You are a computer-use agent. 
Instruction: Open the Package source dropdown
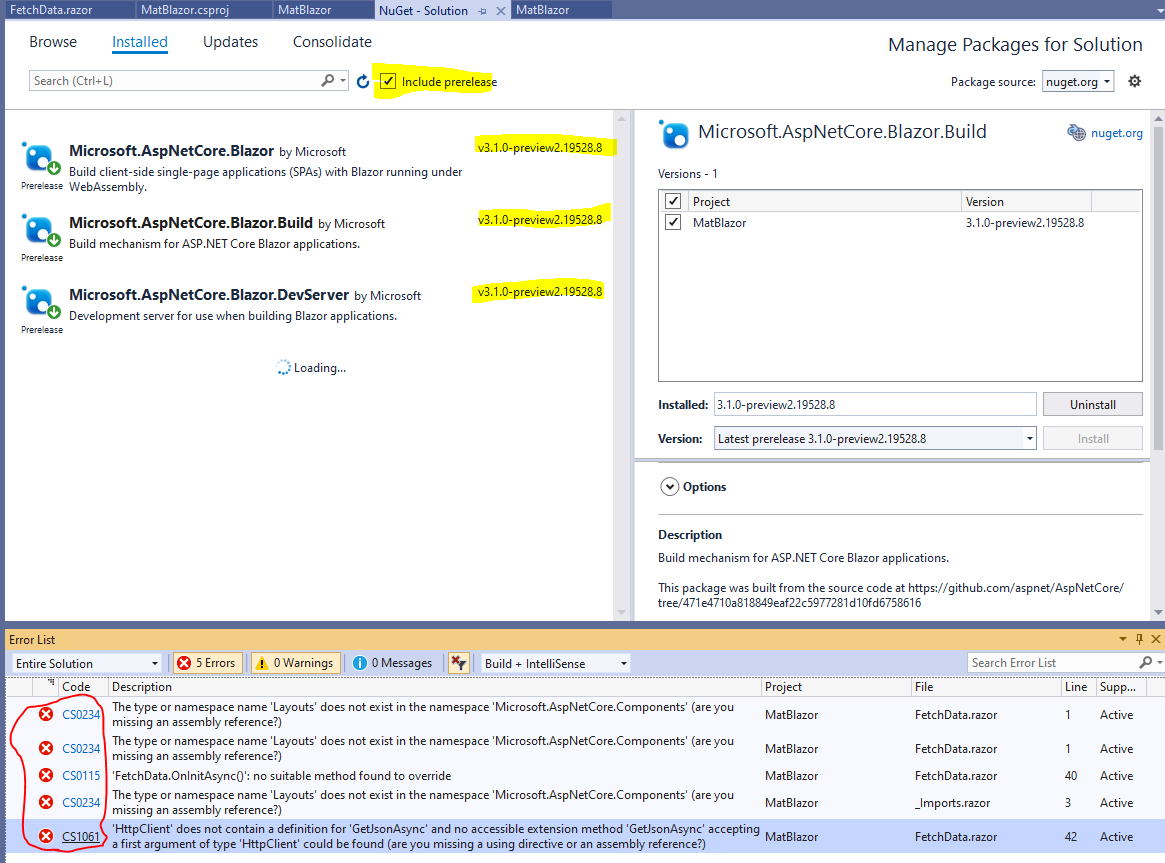pos(1078,82)
